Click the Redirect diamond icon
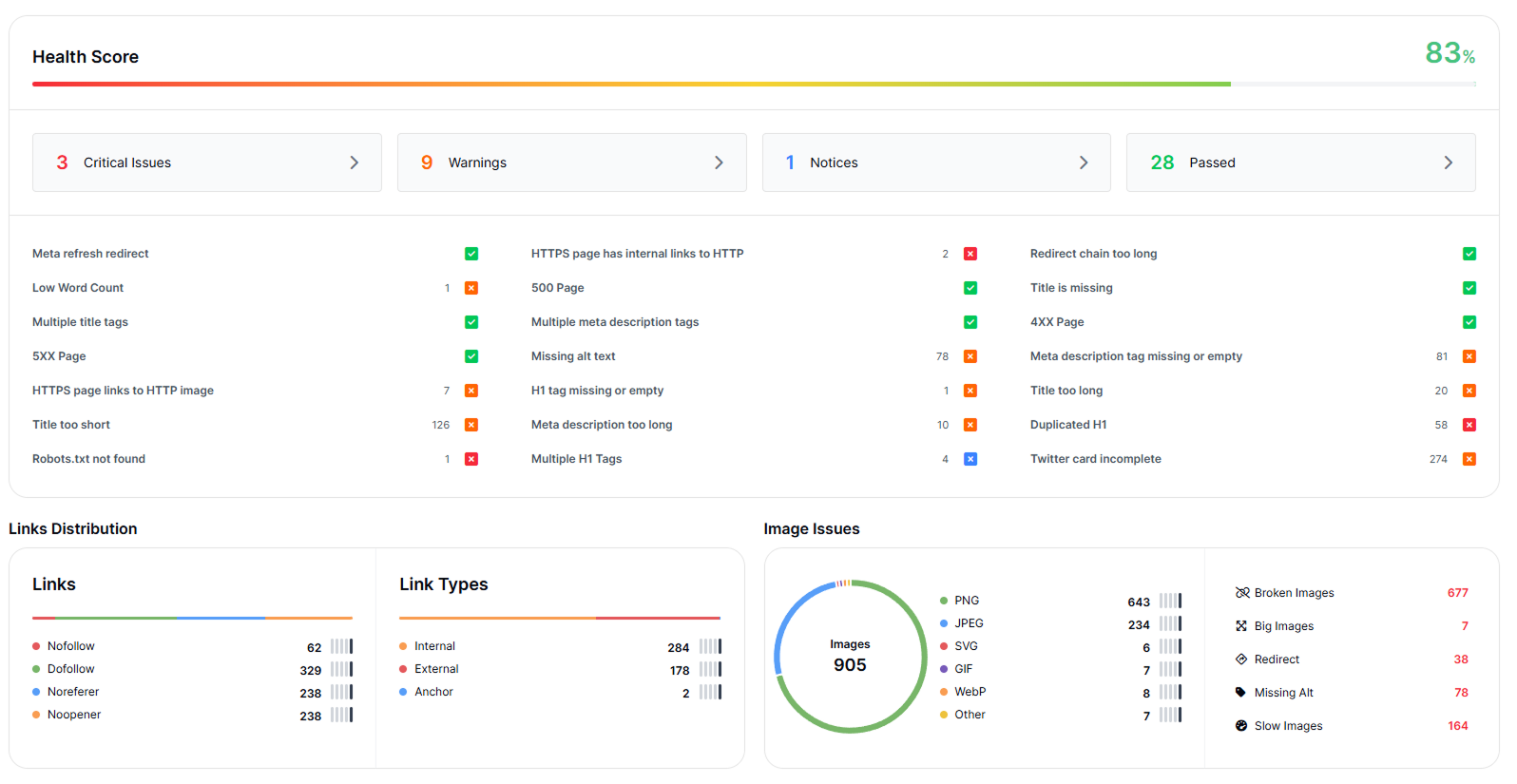1517x784 pixels. pyautogui.click(x=1240, y=660)
